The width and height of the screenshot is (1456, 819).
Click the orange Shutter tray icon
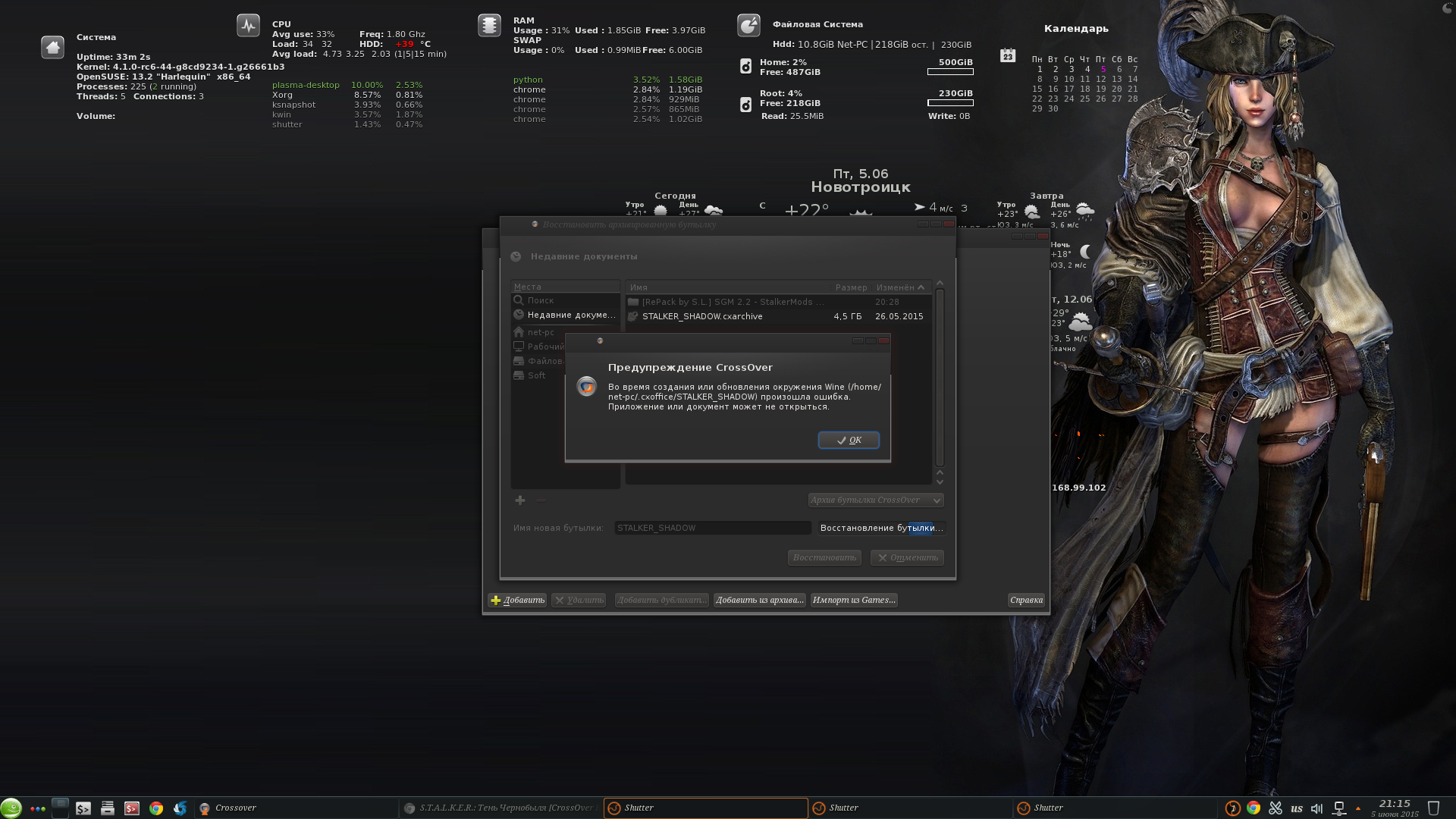point(1233,808)
